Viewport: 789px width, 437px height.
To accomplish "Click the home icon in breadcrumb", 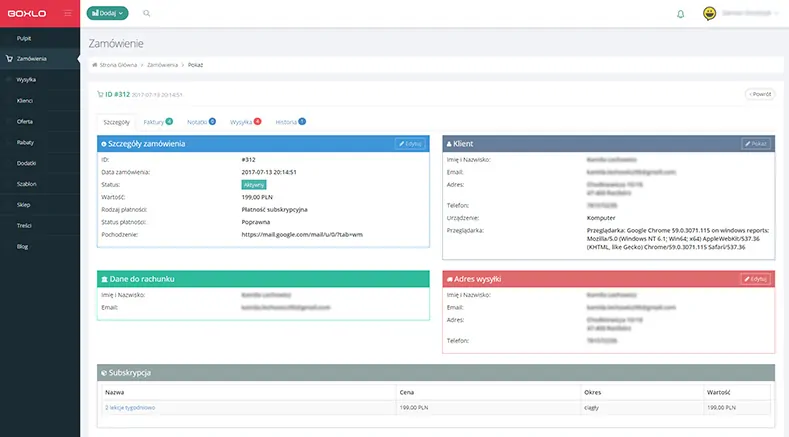I will (x=94, y=64).
